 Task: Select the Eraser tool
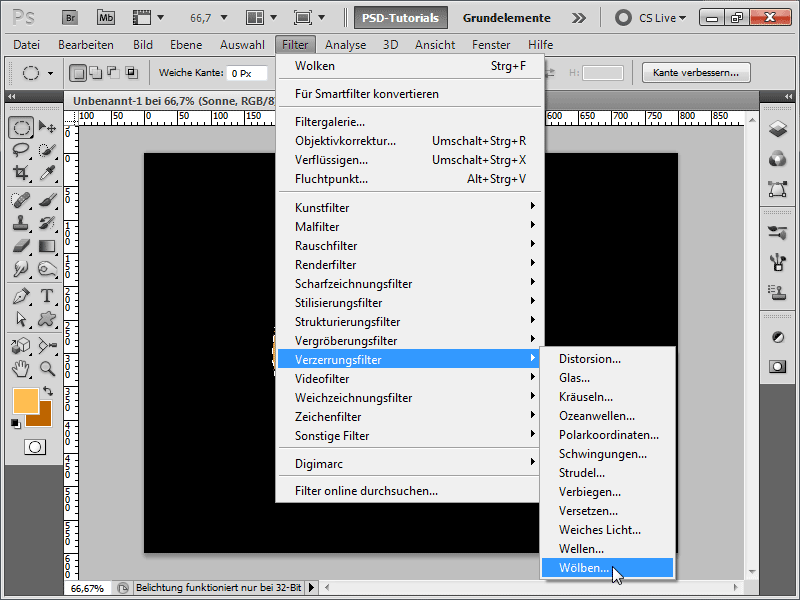tap(21, 246)
